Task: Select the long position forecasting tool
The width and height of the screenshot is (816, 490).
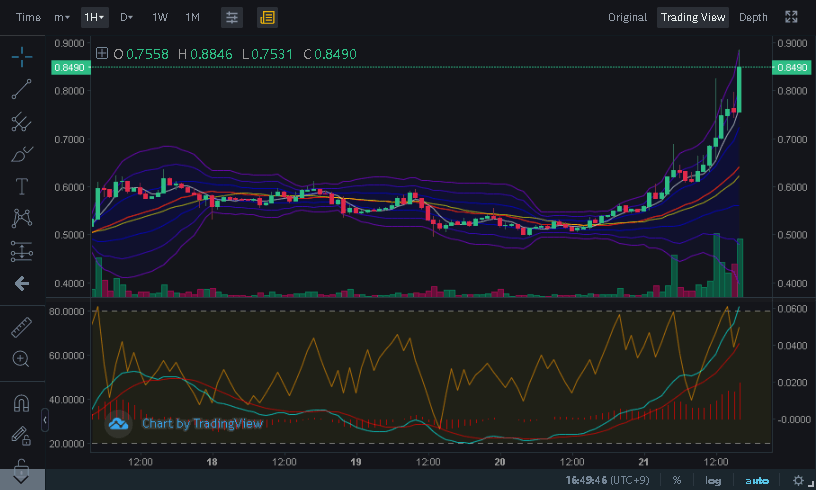Action: click(22, 251)
